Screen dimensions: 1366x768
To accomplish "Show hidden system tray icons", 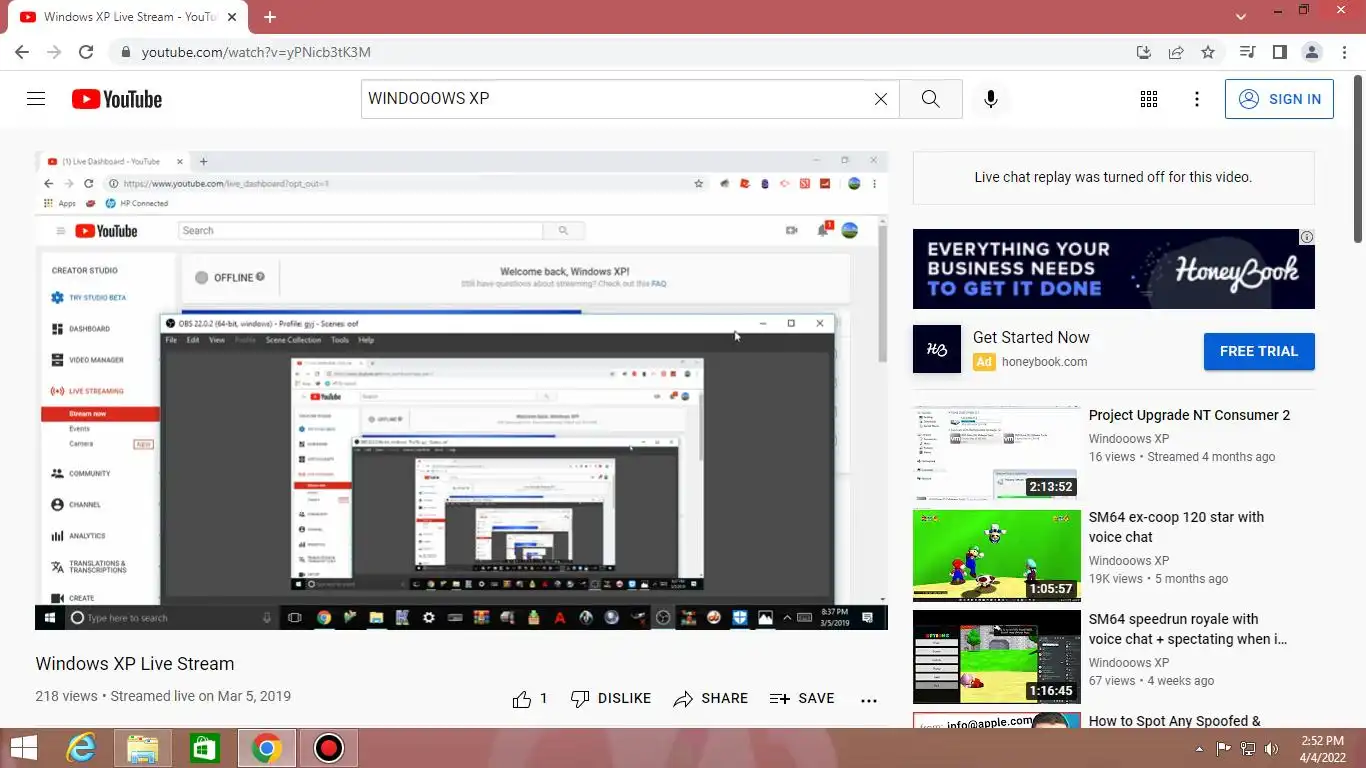I will click(x=1200, y=749).
